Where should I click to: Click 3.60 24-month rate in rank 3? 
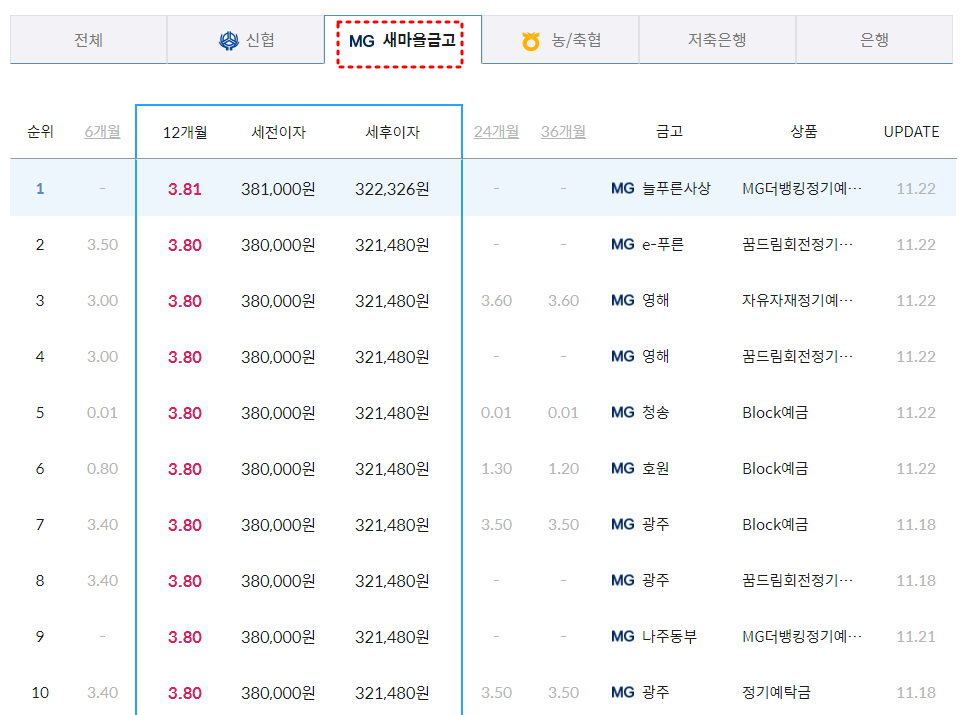496,300
